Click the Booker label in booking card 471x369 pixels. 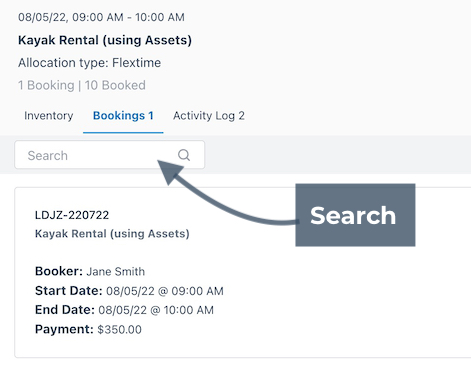[59, 271]
